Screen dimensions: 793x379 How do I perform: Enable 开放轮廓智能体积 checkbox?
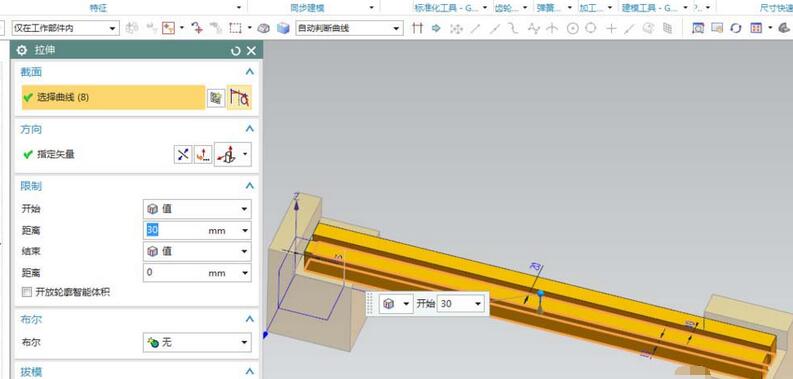[26, 292]
